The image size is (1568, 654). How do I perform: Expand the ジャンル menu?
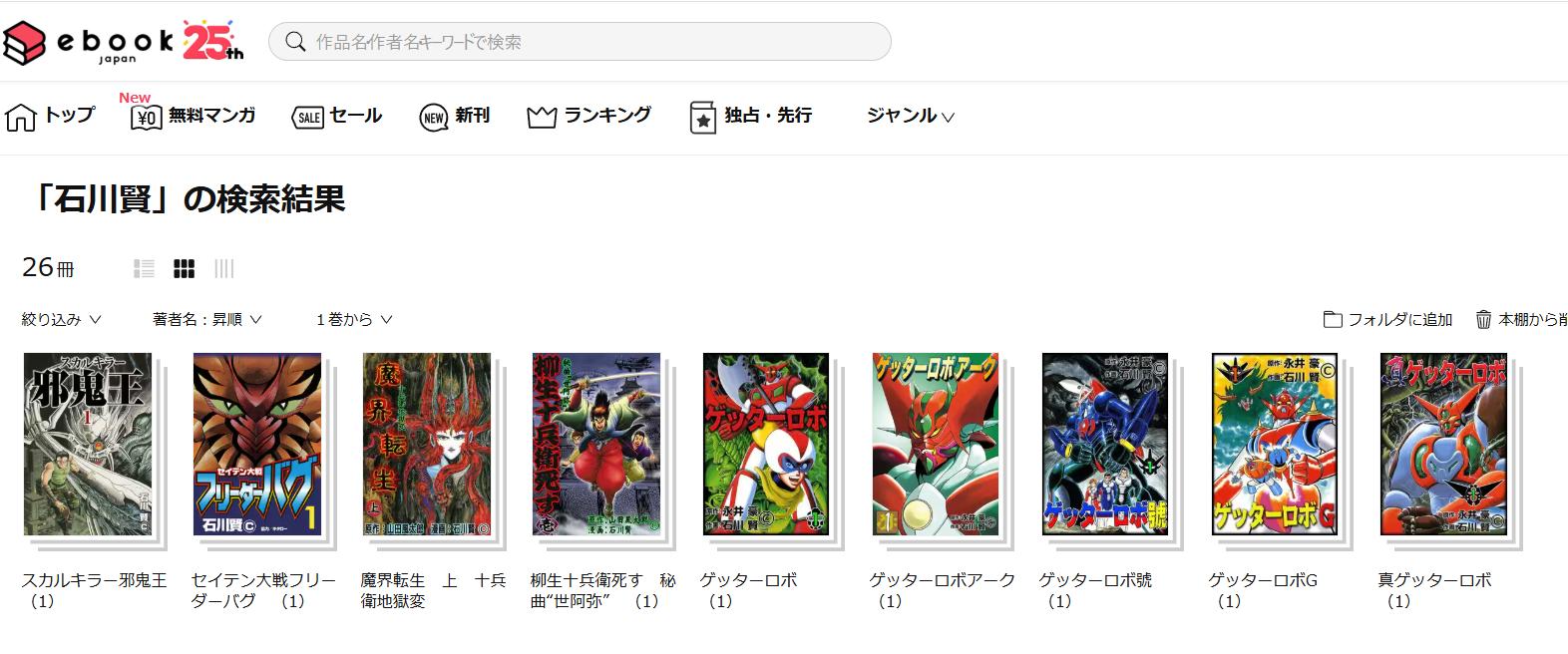pyautogui.click(x=911, y=116)
